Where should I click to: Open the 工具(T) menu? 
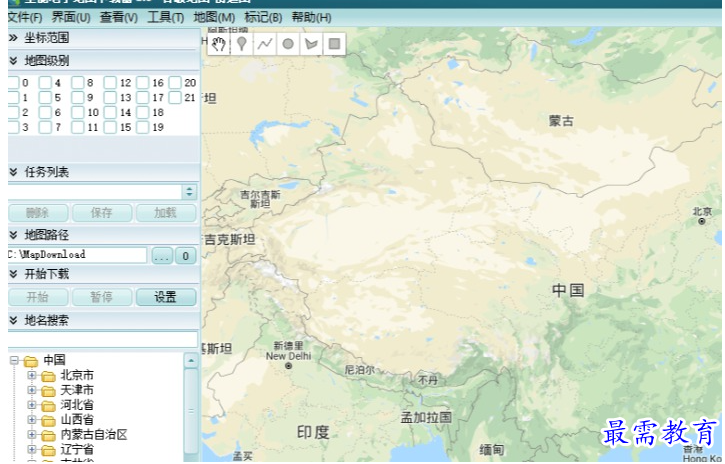tap(165, 17)
